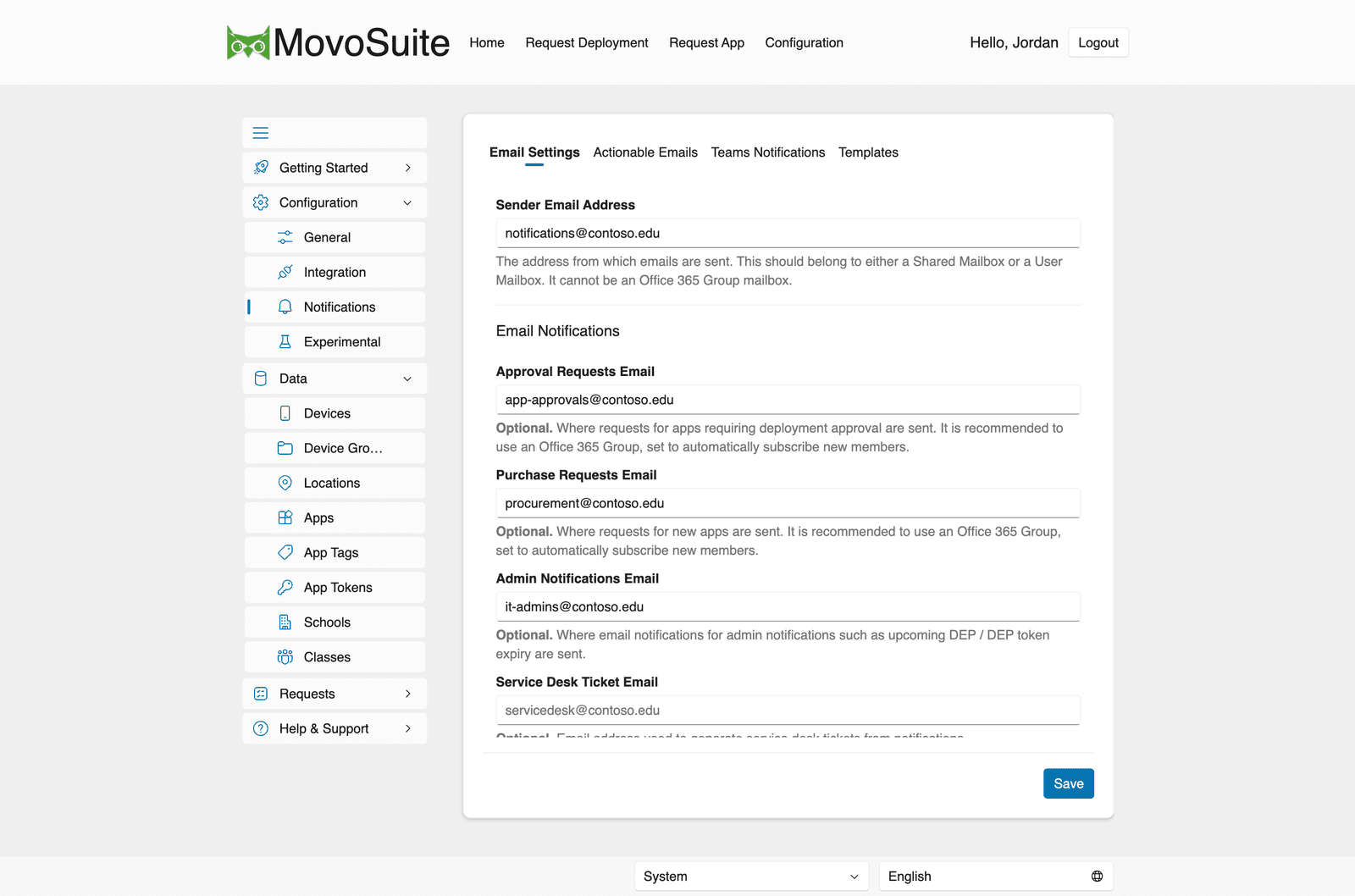Switch to the Actionable Emails tab

coord(645,152)
